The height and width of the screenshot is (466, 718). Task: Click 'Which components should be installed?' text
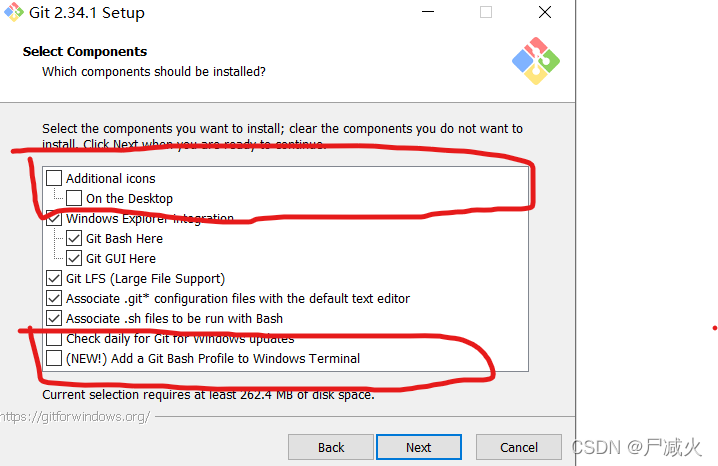coord(154,72)
